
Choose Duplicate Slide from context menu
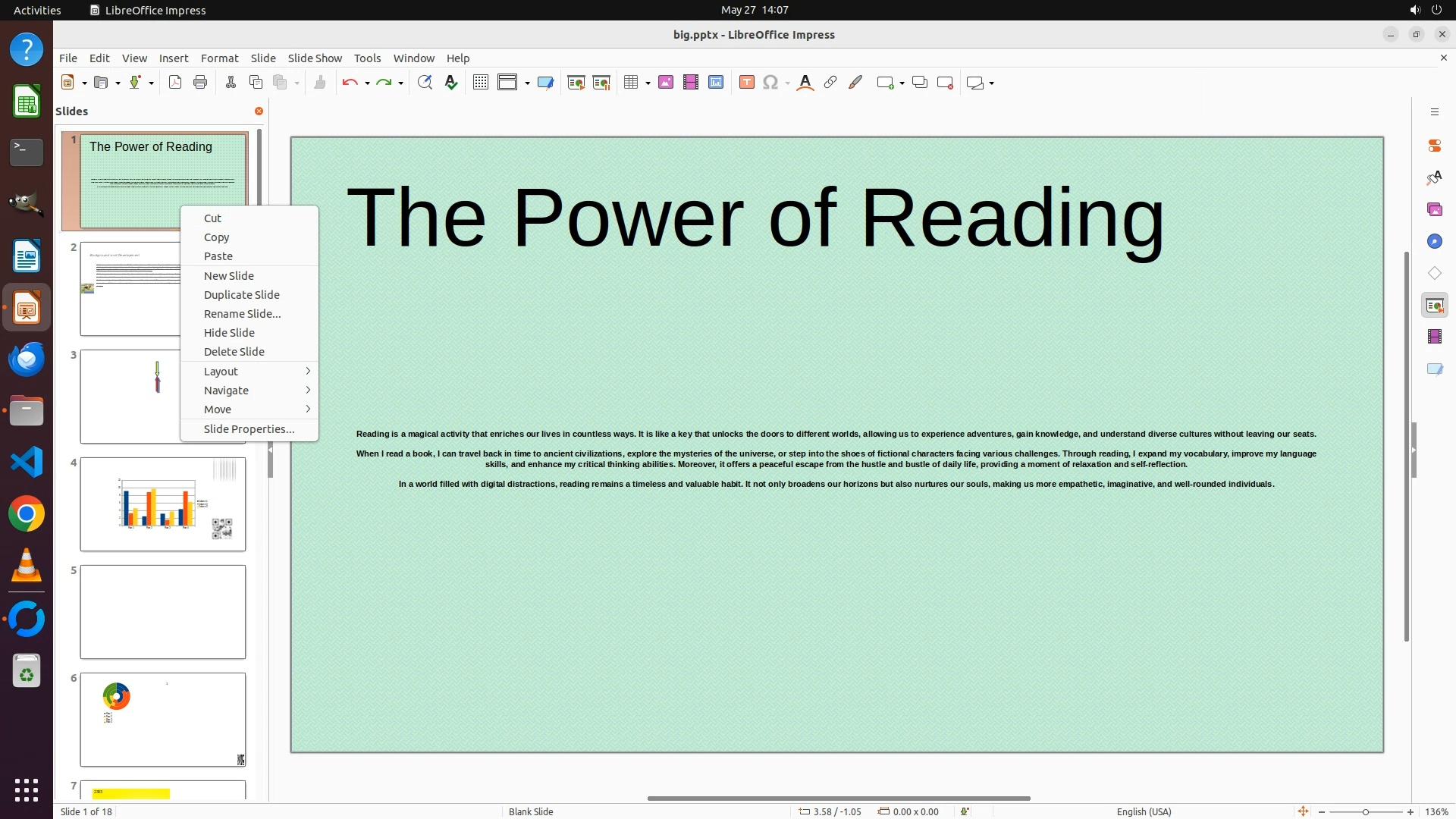click(241, 295)
